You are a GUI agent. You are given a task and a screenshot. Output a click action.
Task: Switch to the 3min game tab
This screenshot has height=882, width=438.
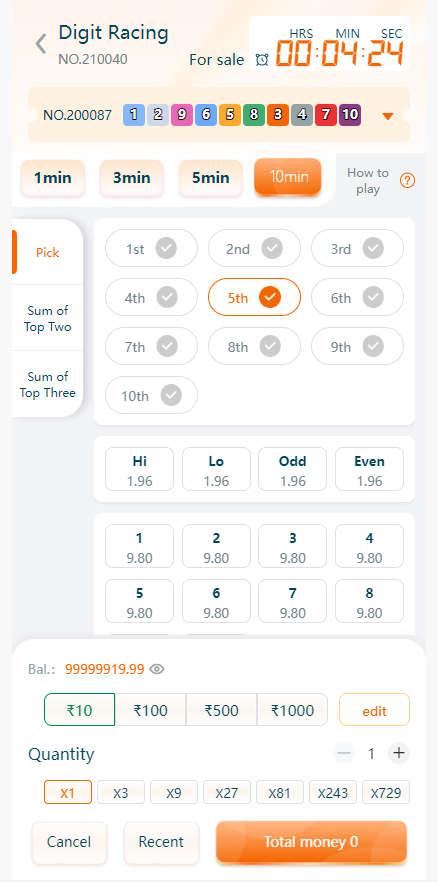132,178
